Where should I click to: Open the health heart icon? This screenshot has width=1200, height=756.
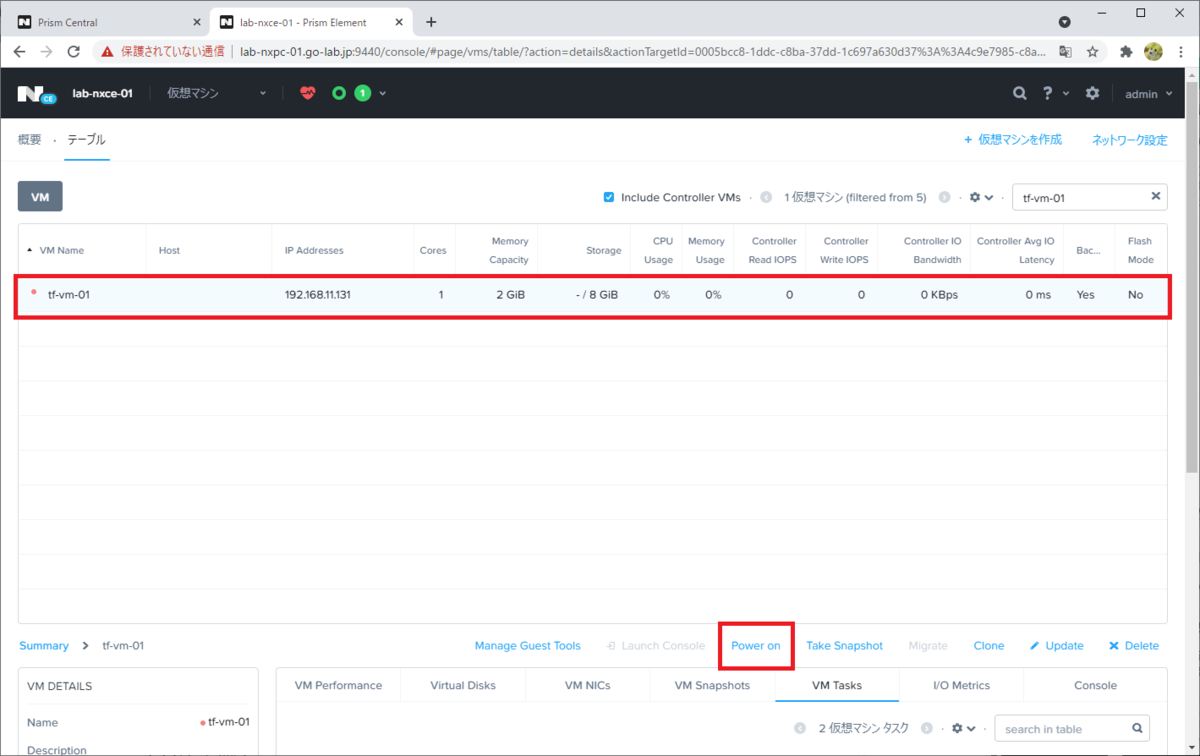[x=308, y=93]
